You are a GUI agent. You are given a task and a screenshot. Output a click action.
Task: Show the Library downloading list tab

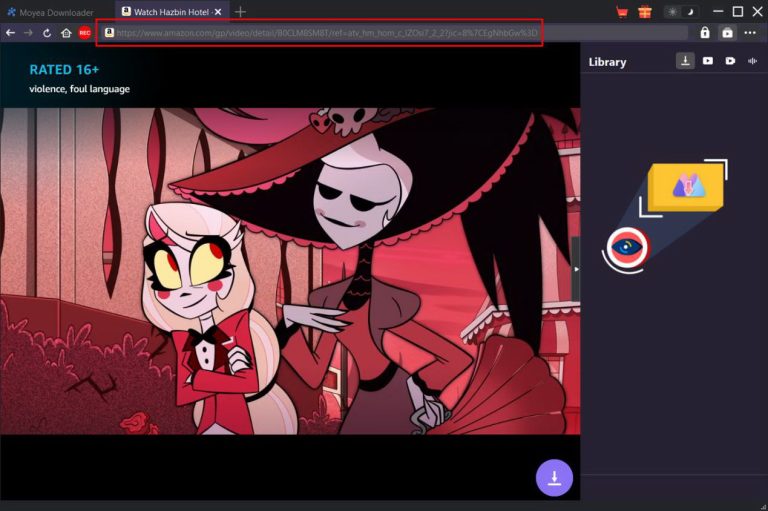point(685,61)
